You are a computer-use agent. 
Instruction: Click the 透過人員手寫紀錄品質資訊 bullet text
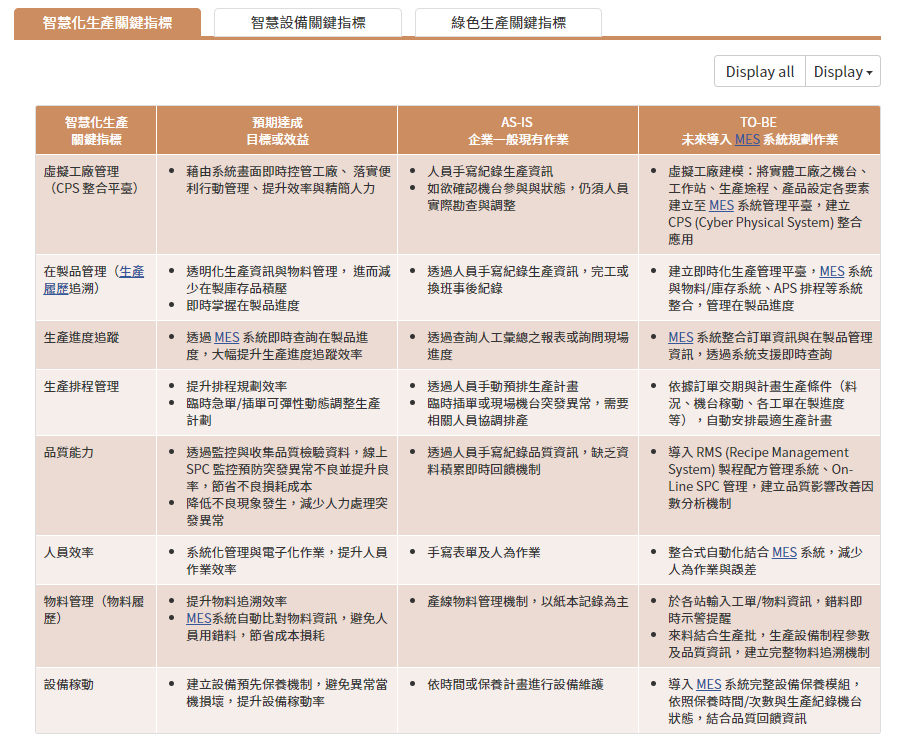[527, 461]
